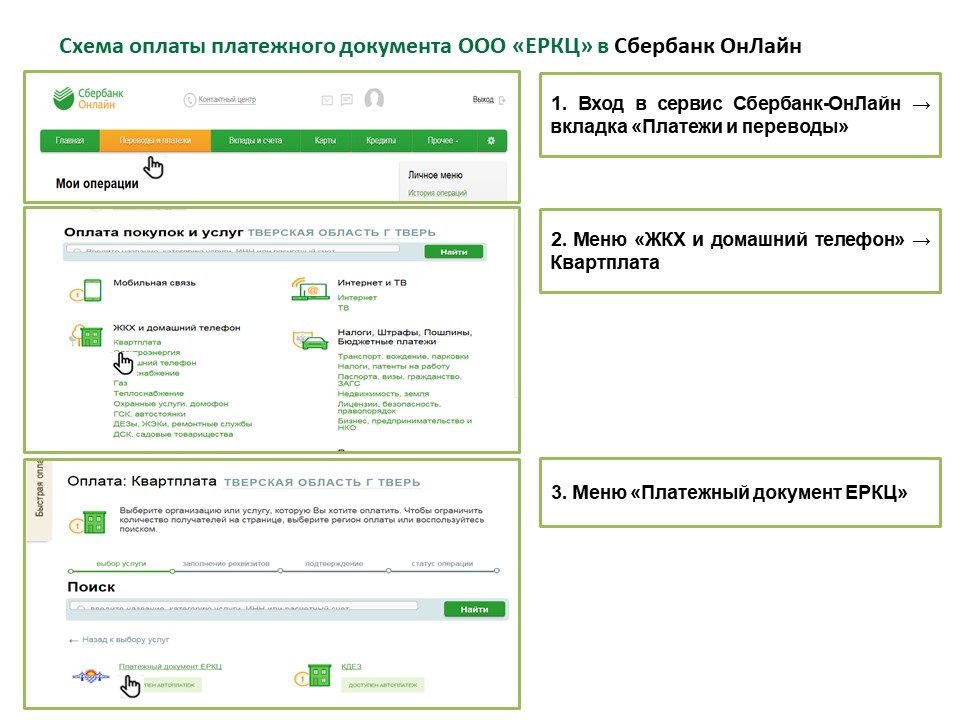This screenshot has height=720, width=960.
Task: Open the Вклады и счета tab
Action: [x=255, y=140]
